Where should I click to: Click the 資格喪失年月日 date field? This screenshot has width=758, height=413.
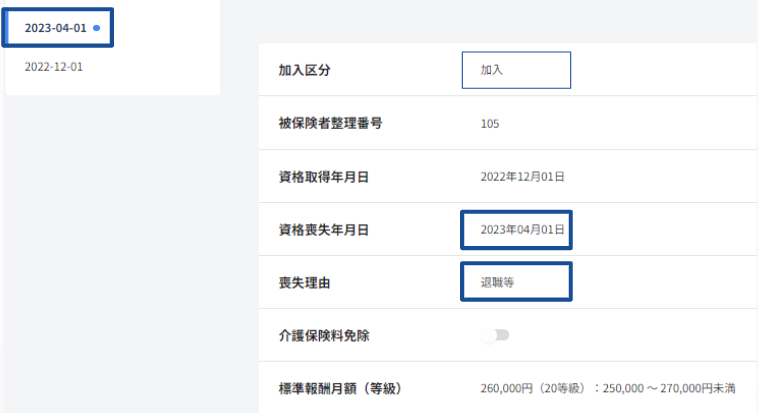(x=516, y=230)
